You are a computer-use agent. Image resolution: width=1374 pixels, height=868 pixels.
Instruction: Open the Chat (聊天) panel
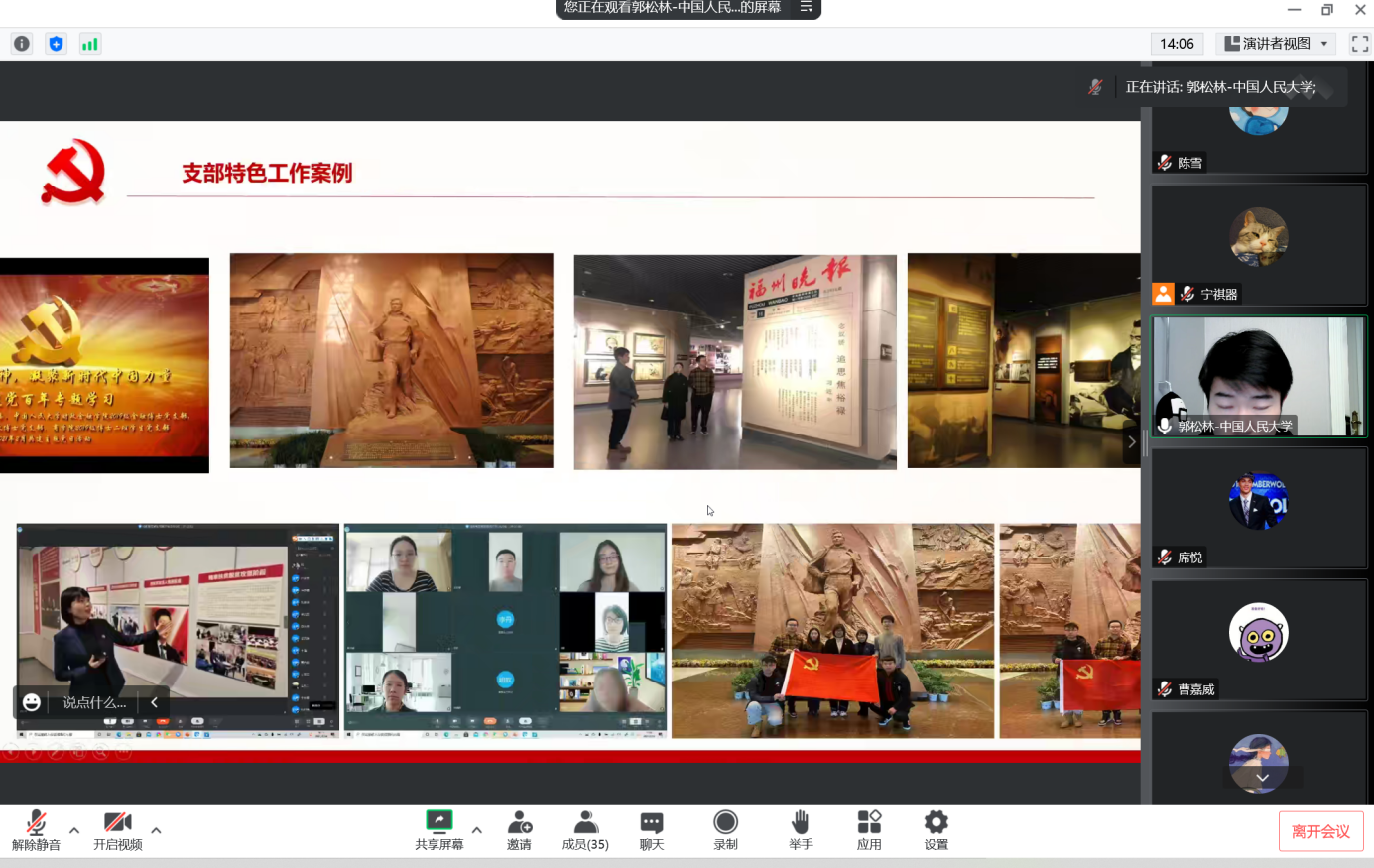tap(652, 830)
